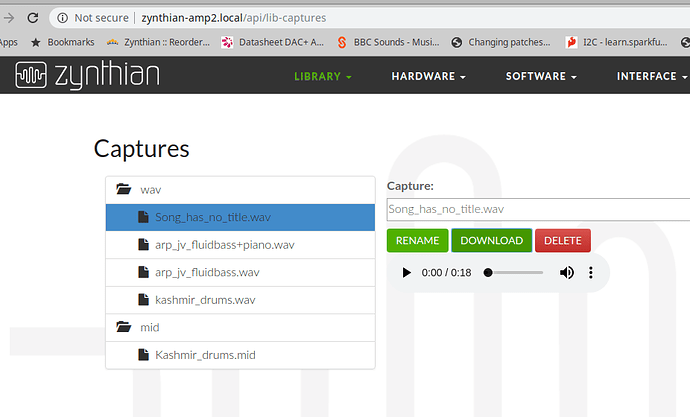Click the audio progress slider
690x417 pixels.
pos(514,273)
